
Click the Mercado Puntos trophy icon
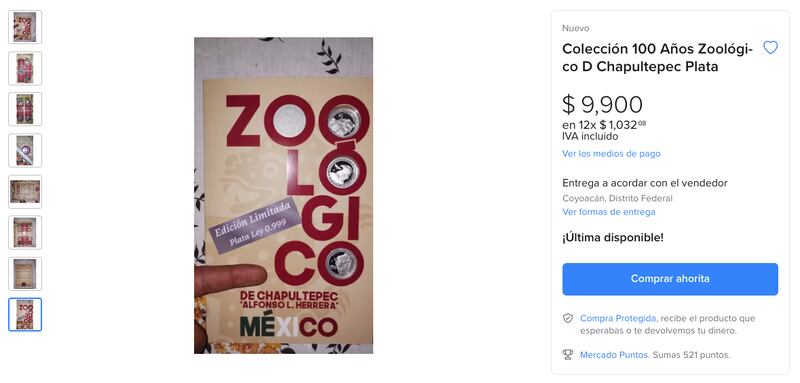pos(568,354)
